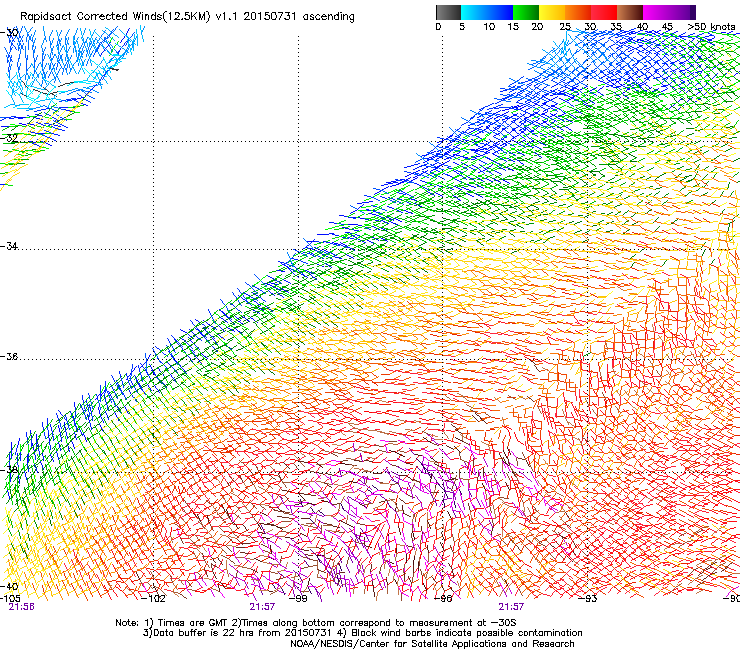Click the longitude axis label "-93"
Viewport: 740px width, 650px height.
[x=588, y=599]
